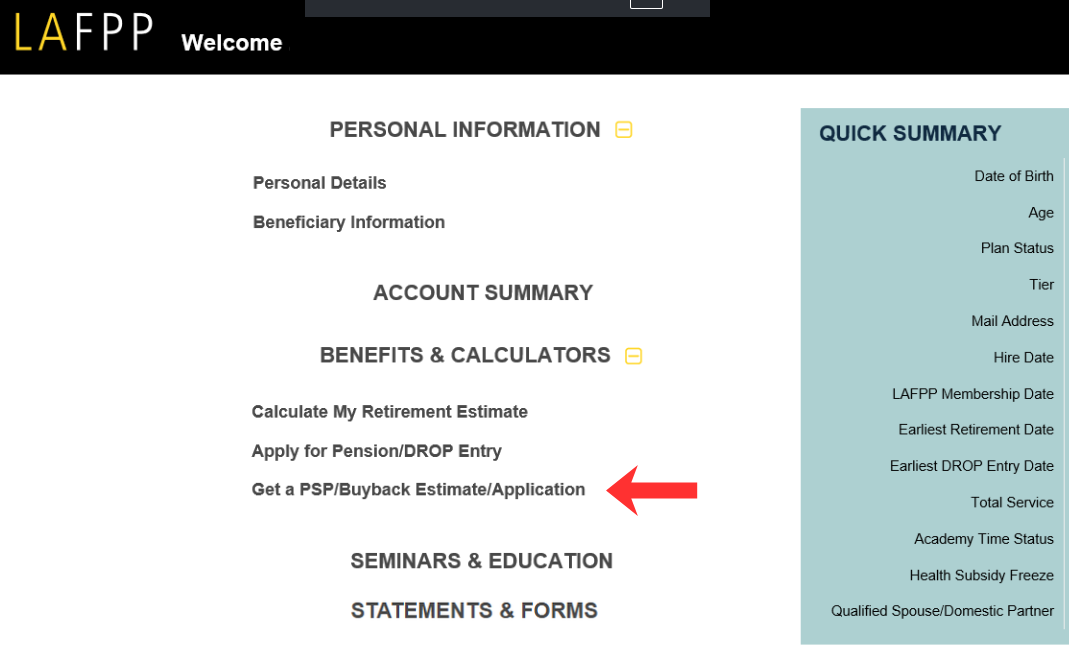Select the Earliest DROP Entry Date row
Viewport: 1069px width, 648px height.
(971, 466)
